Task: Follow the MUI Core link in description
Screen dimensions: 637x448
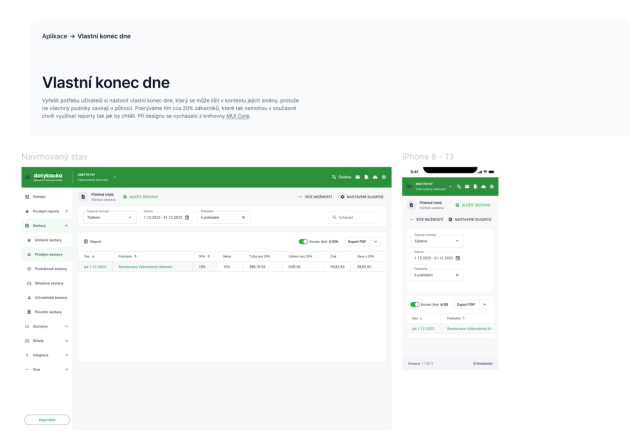Action: (x=238, y=116)
